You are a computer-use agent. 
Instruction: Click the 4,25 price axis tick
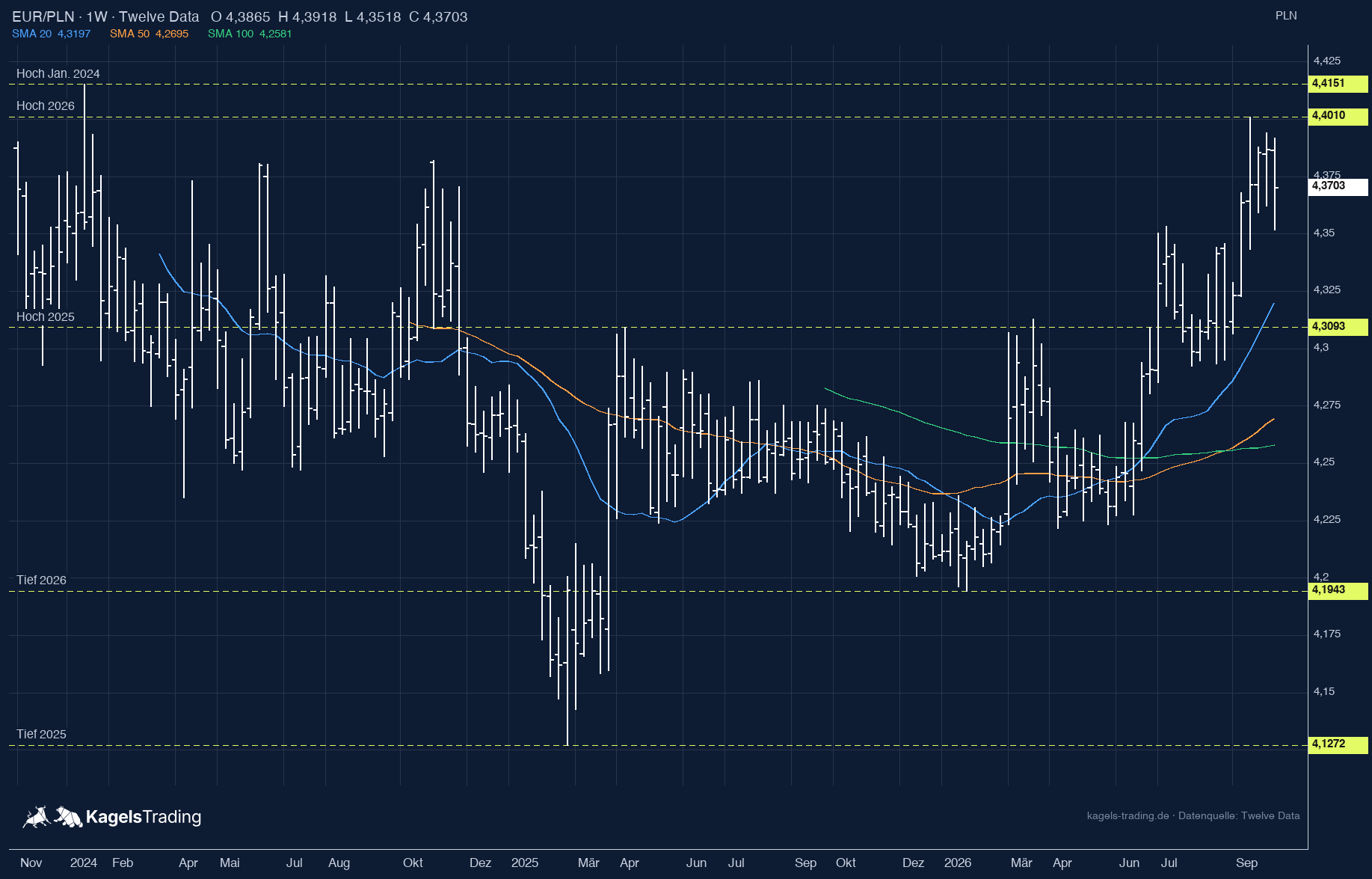(x=1324, y=462)
